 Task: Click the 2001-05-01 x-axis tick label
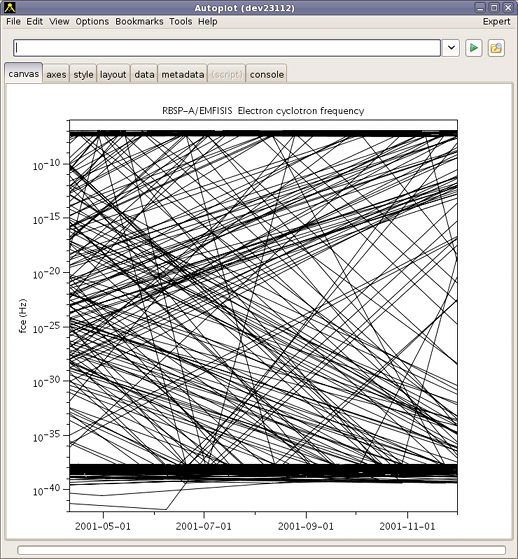103,526
